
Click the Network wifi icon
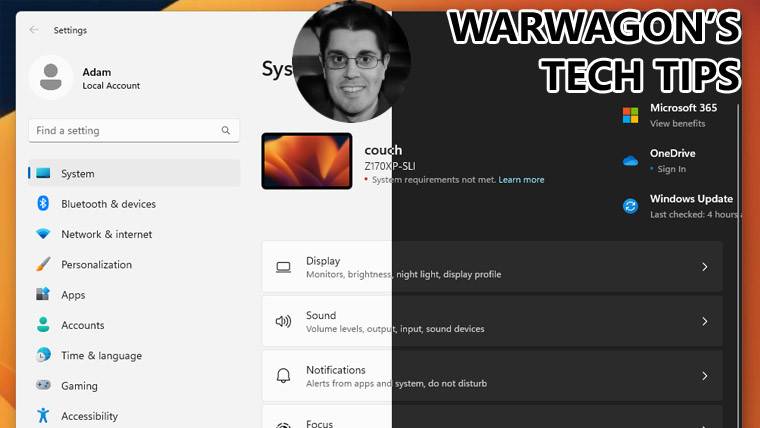click(x=43, y=234)
